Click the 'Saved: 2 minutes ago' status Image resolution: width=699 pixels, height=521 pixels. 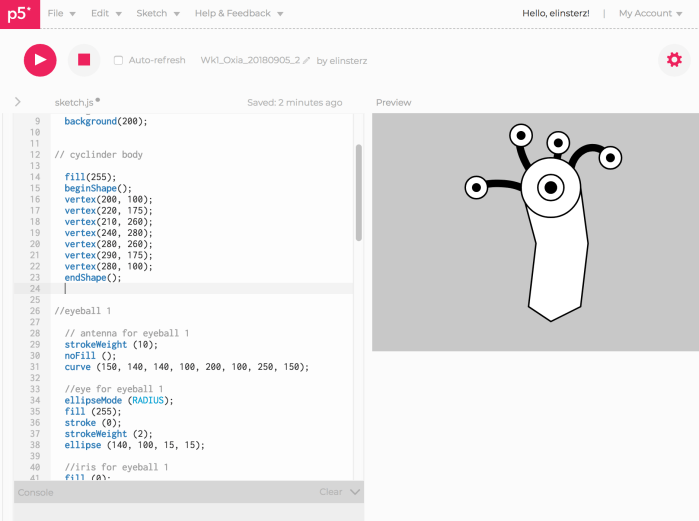pos(295,103)
